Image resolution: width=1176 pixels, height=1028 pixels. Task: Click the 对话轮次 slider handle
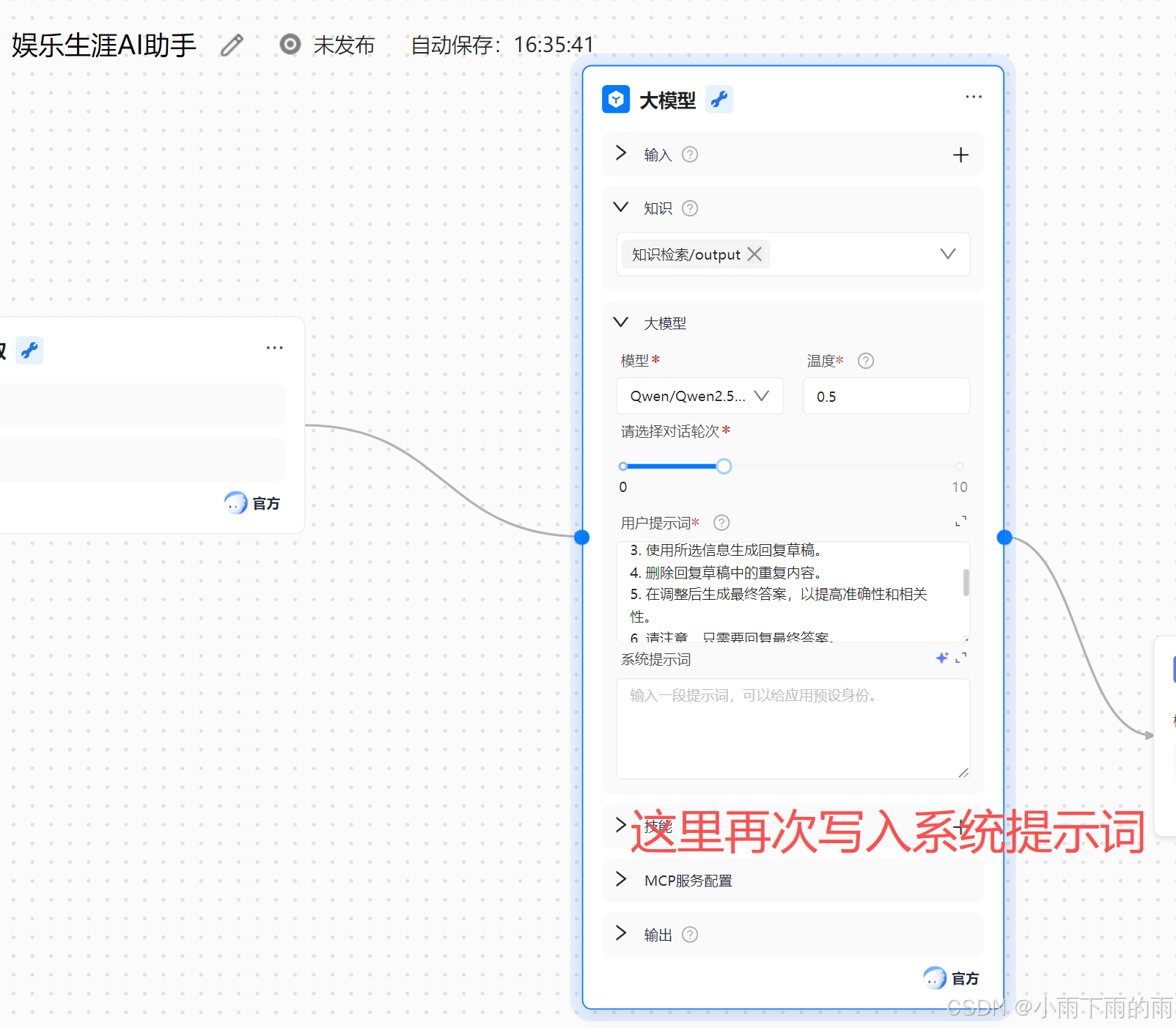724,466
